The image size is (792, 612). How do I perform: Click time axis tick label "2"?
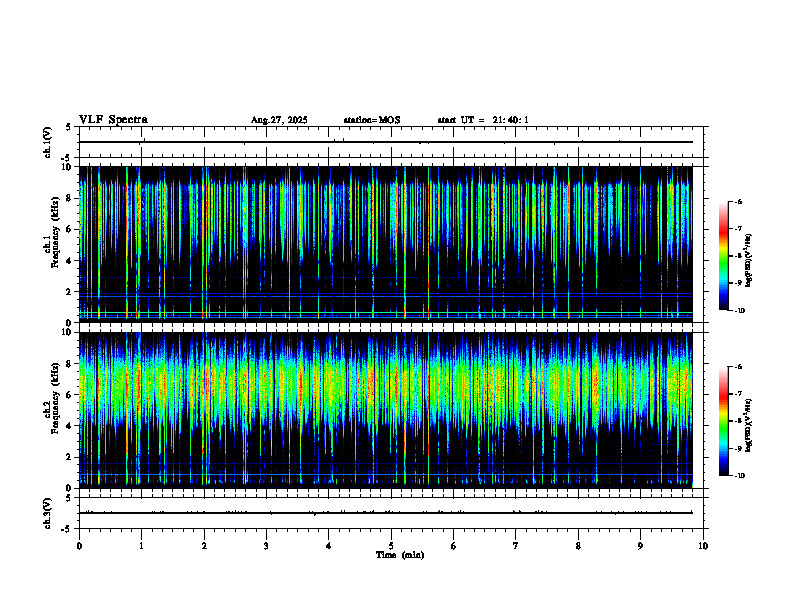pos(204,546)
